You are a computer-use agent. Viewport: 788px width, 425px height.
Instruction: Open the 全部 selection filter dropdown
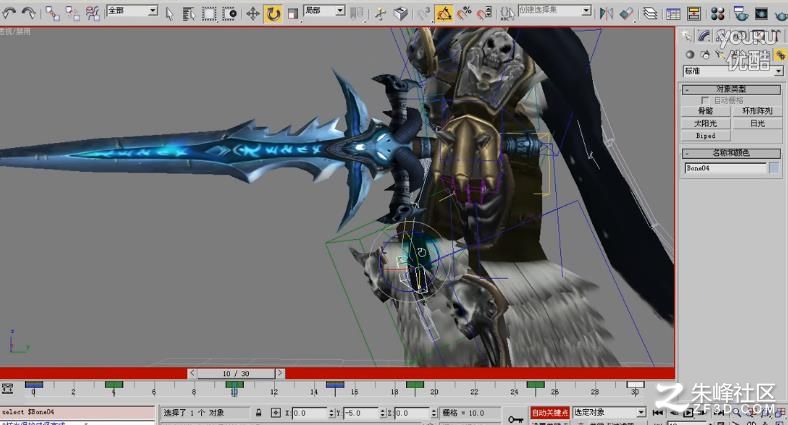[132, 11]
